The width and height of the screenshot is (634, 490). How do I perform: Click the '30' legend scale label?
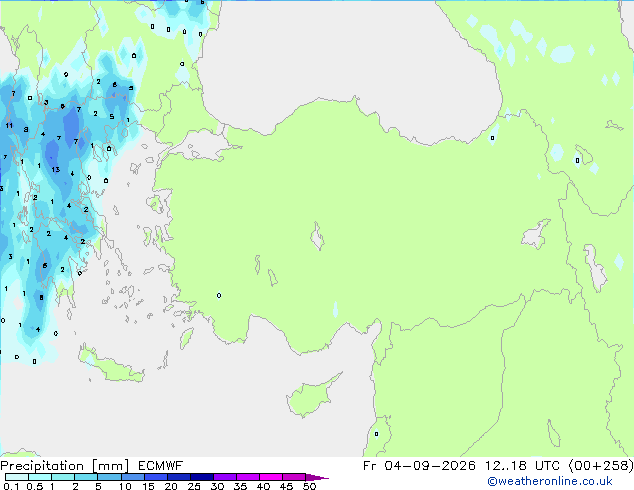point(217,486)
